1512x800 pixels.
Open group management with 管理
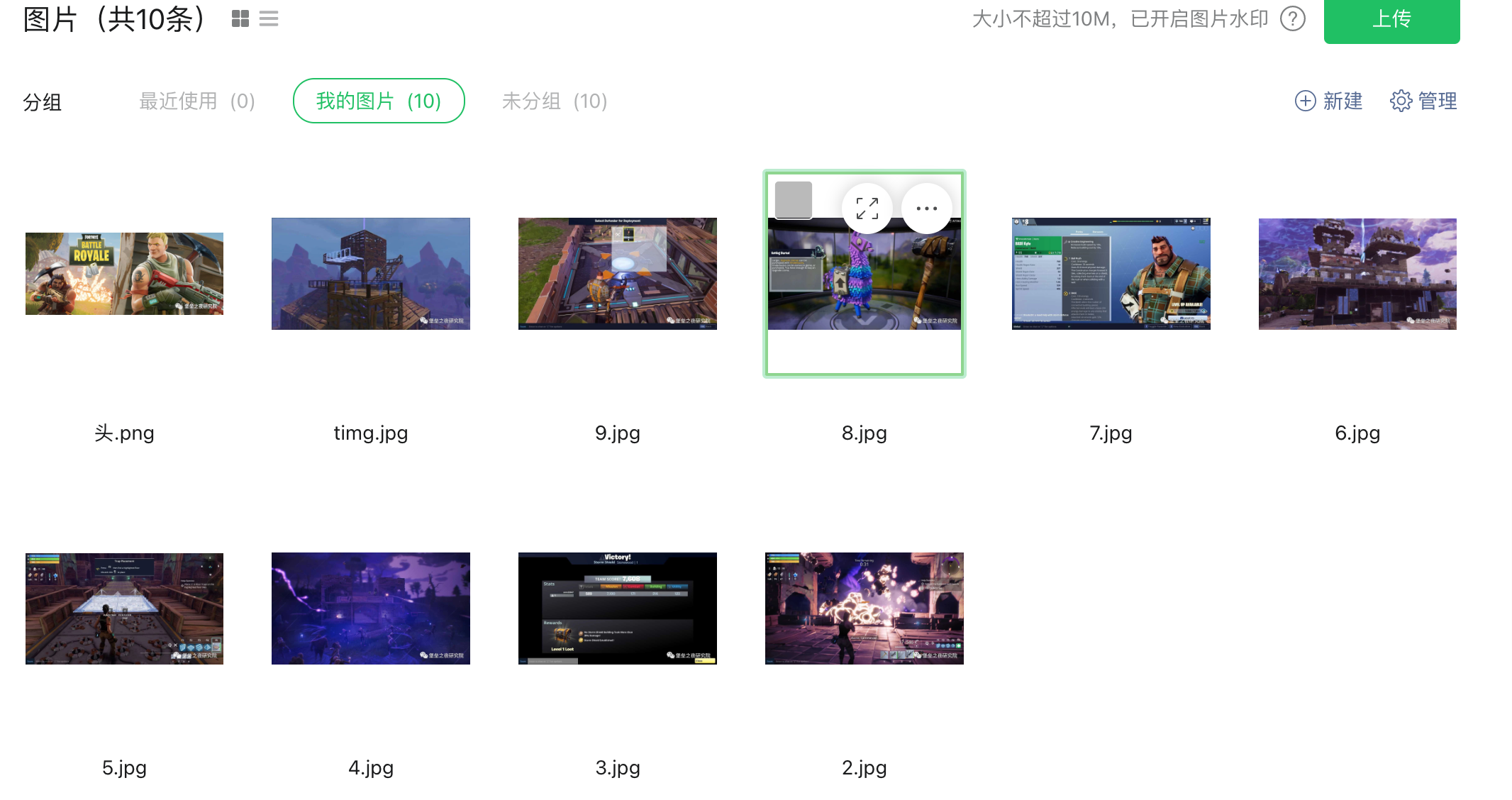click(1423, 101)
